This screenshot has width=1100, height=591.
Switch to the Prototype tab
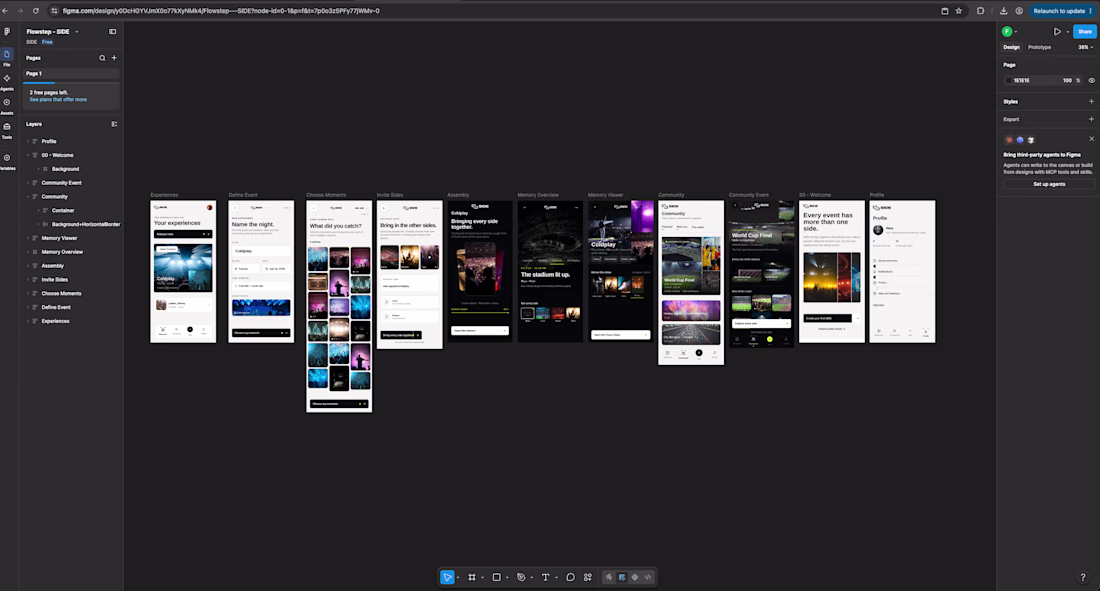1039,47
